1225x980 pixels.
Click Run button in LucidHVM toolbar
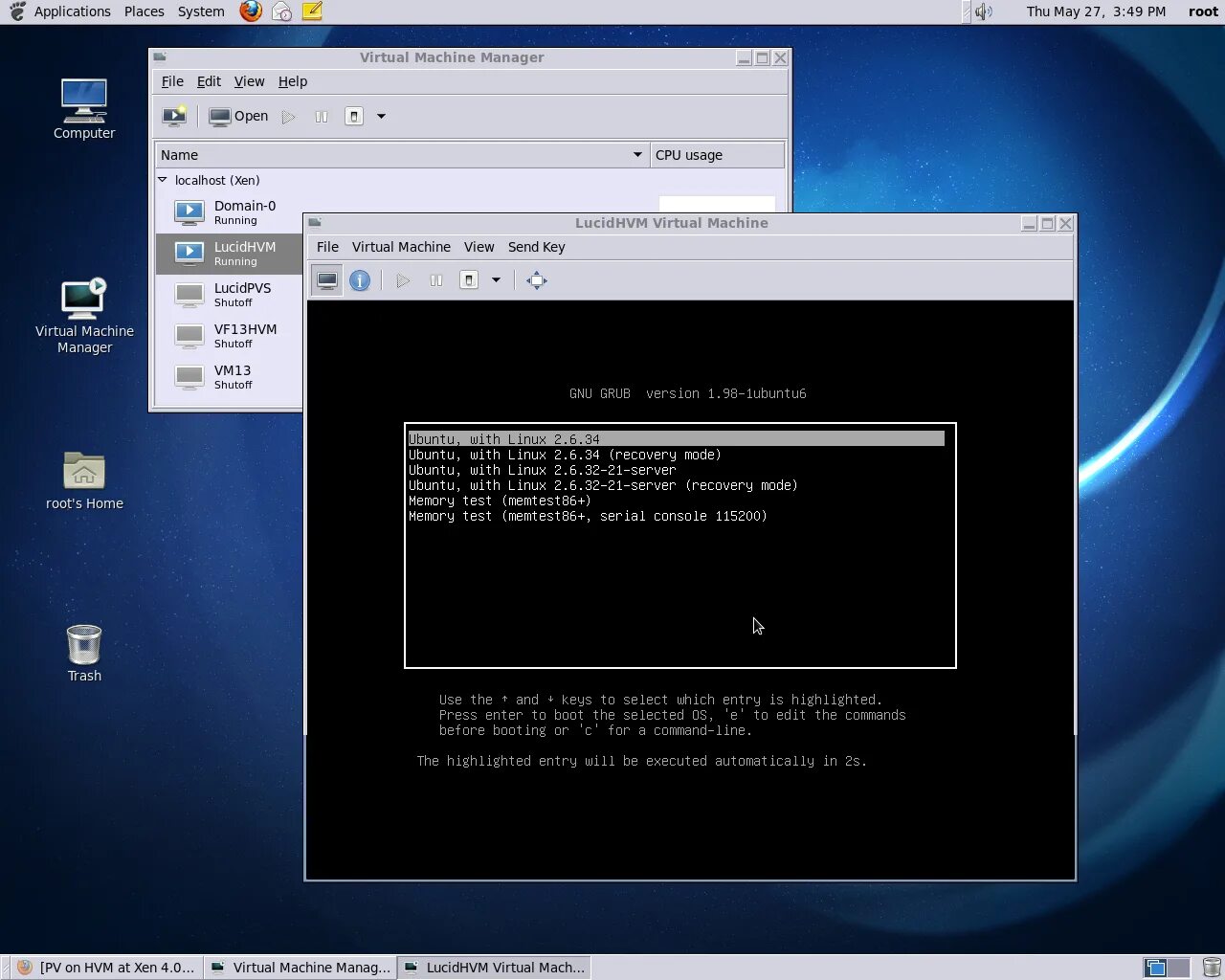(403, 280)
